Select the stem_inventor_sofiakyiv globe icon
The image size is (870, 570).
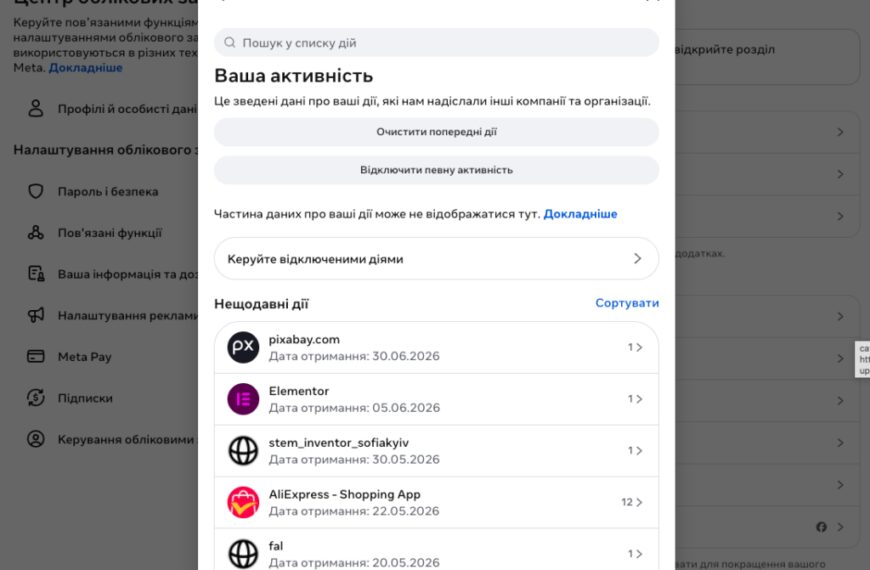243,451
